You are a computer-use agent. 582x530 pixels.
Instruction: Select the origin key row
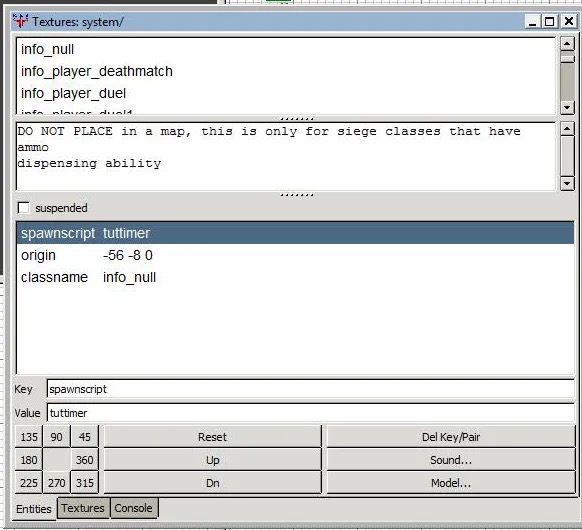click(295, 255)
